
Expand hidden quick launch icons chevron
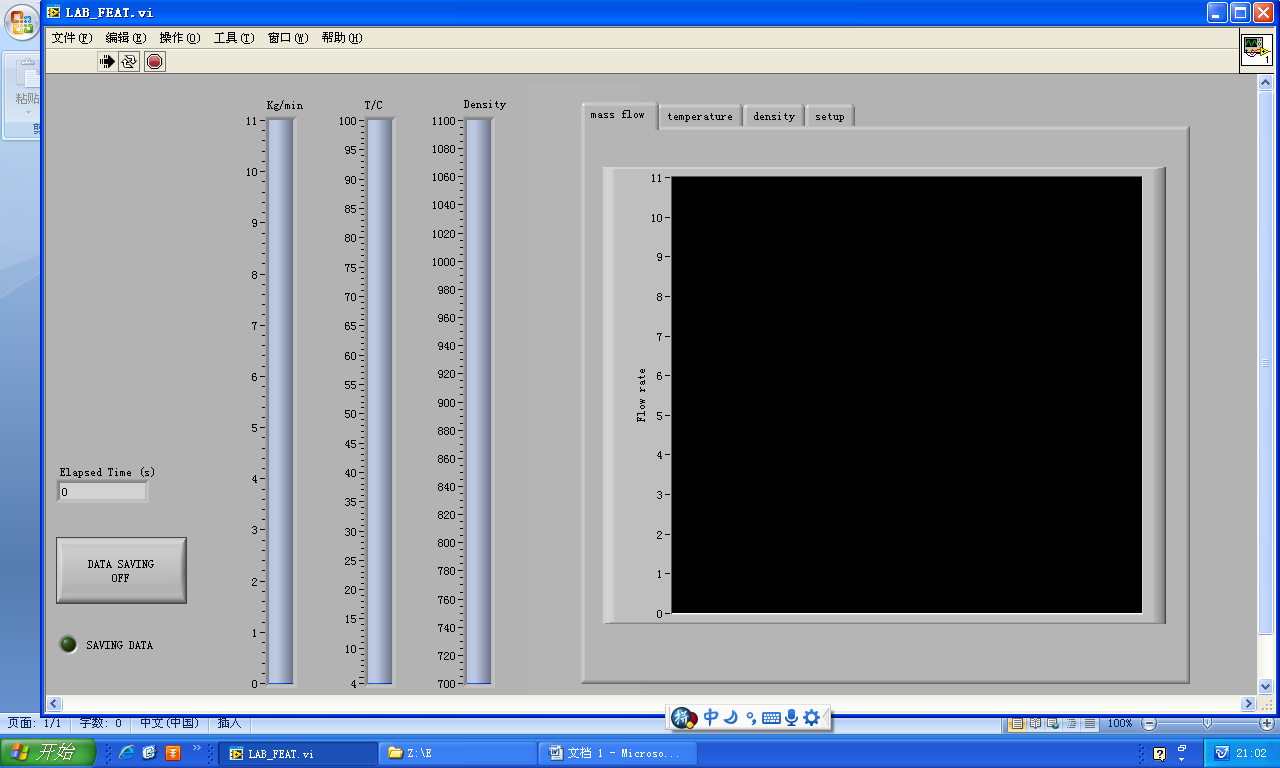click(196, 748)
